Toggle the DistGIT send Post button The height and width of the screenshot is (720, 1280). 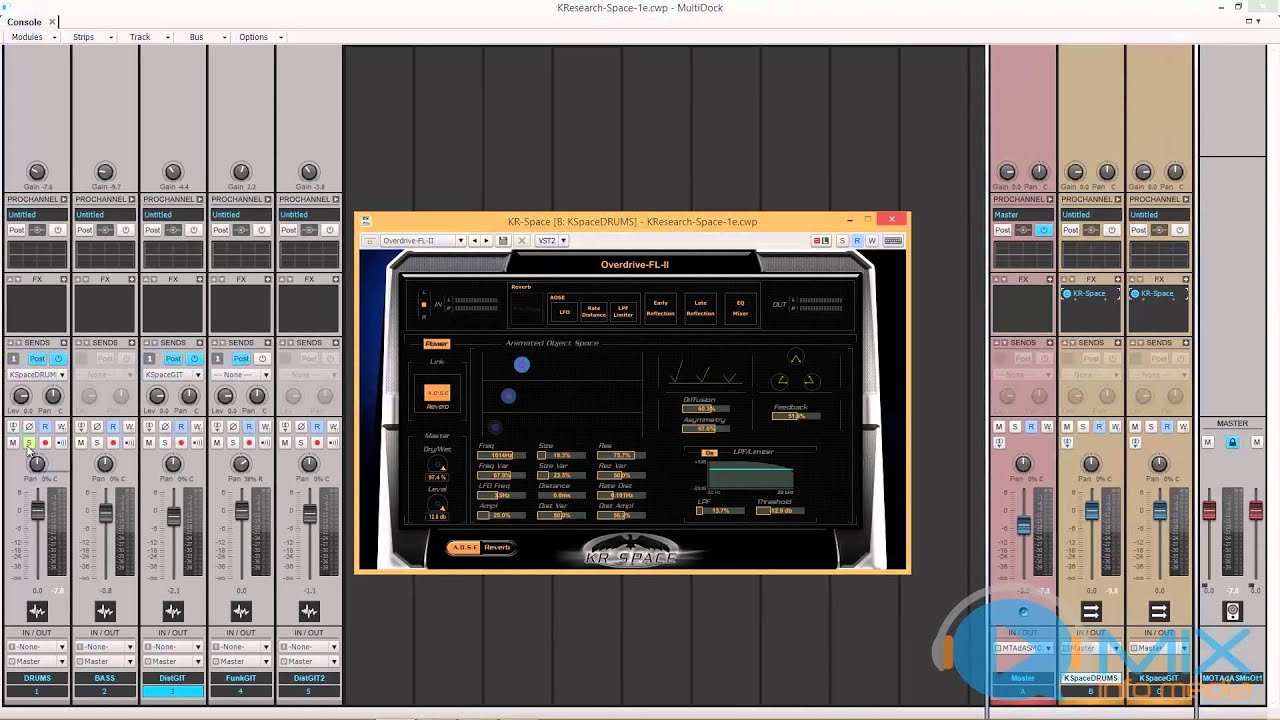173,358
